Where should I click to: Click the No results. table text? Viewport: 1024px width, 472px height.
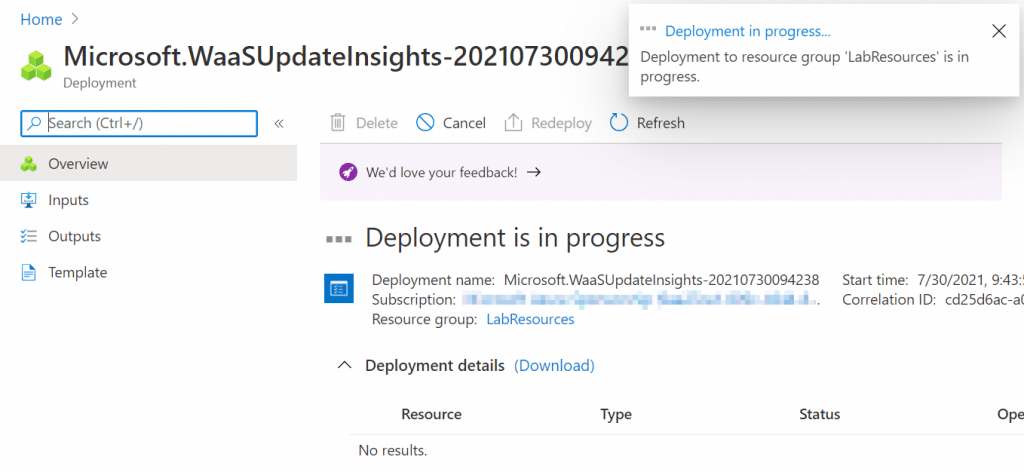392,450
